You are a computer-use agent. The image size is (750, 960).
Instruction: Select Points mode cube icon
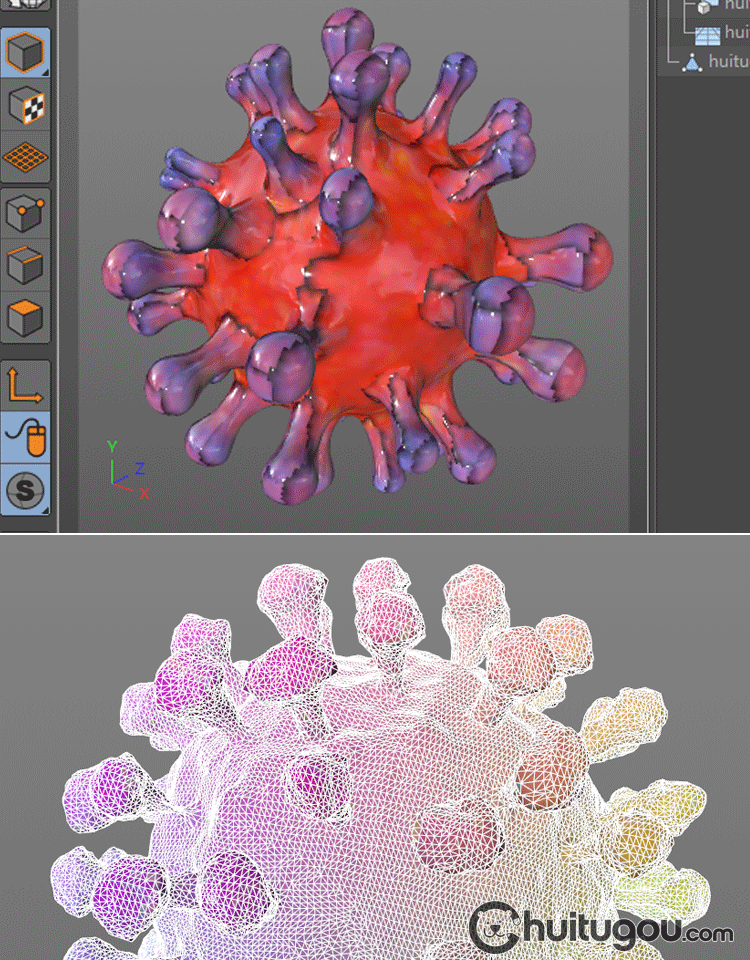(x=25, y=212)
